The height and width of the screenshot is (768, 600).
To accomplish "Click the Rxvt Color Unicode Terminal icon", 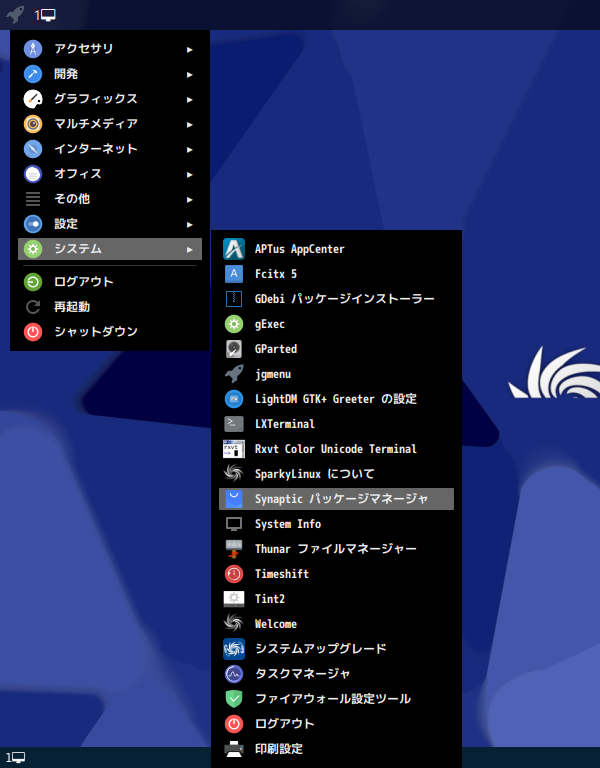I will pyautogui.click(x=234, y=449).
